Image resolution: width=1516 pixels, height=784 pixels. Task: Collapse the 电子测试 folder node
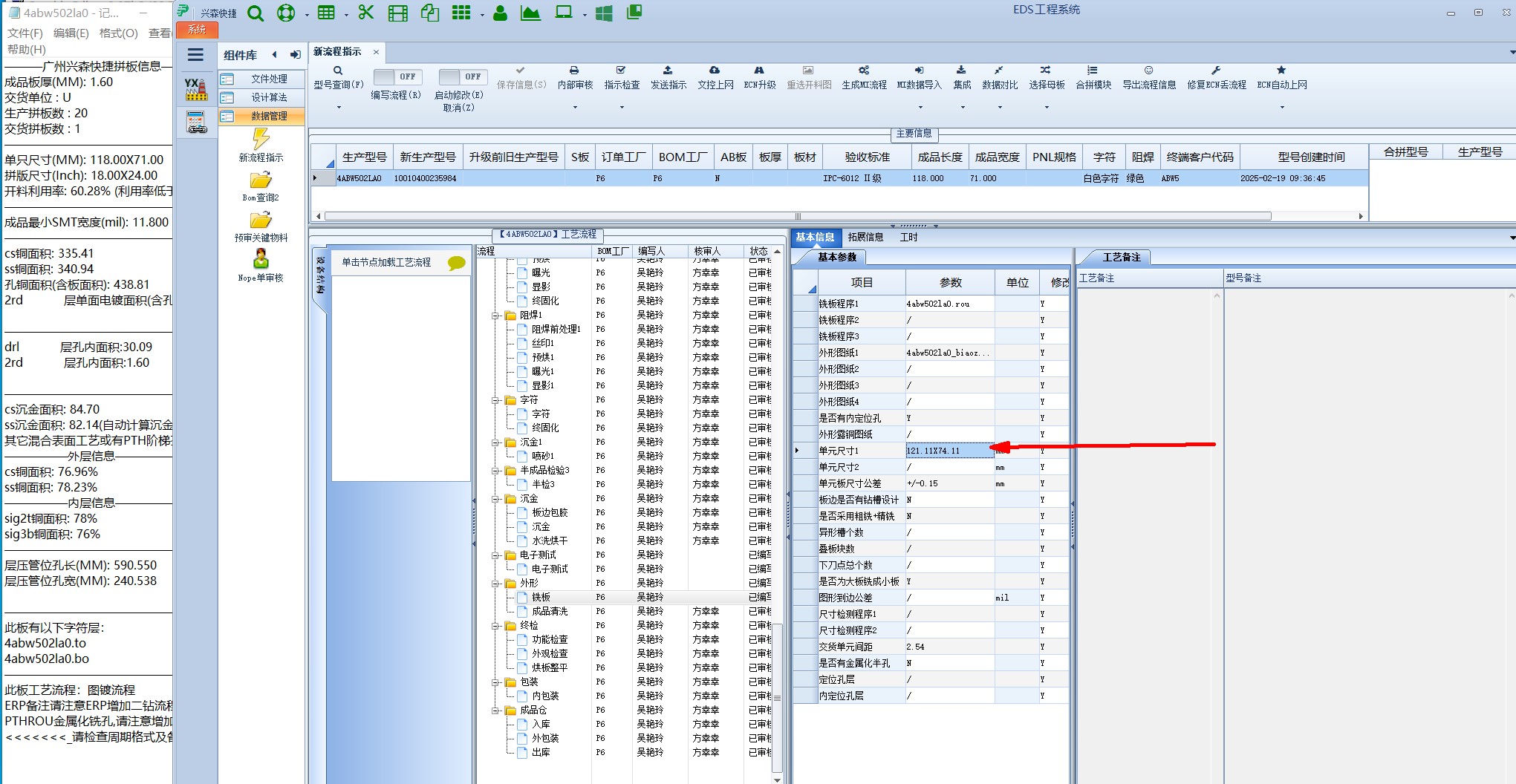click(x=495, y=555)
